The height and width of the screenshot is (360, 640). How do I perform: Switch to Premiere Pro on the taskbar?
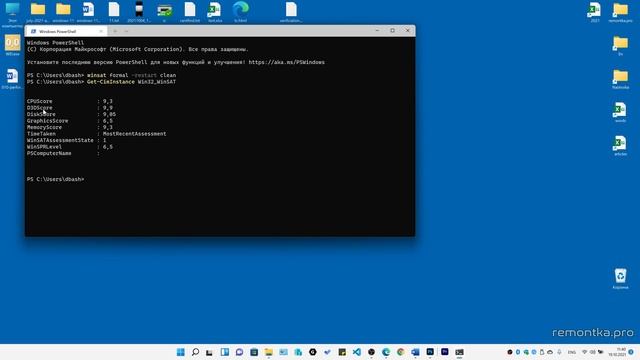pos(445,352)
